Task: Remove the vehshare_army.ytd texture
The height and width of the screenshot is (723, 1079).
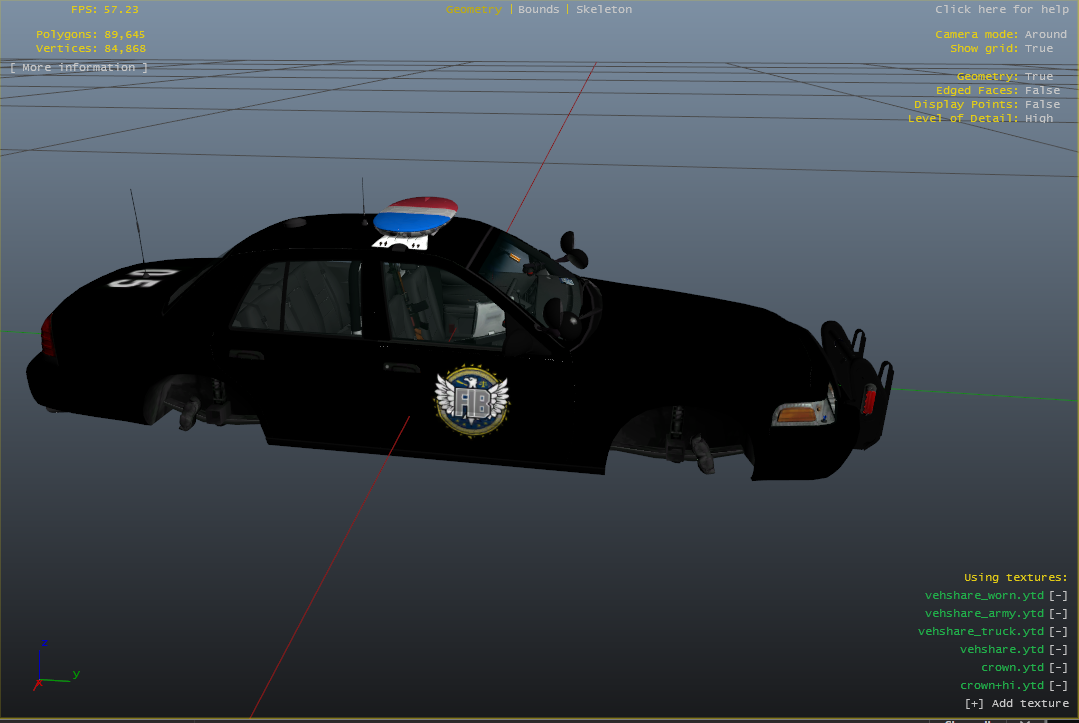Action: coord(1058,614)
